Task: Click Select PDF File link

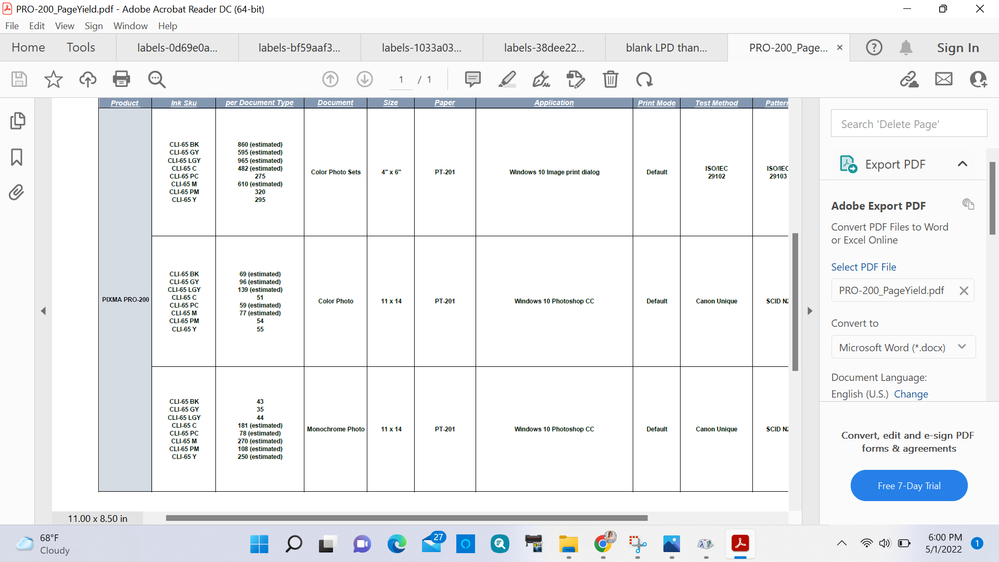Action: [863, 267]
